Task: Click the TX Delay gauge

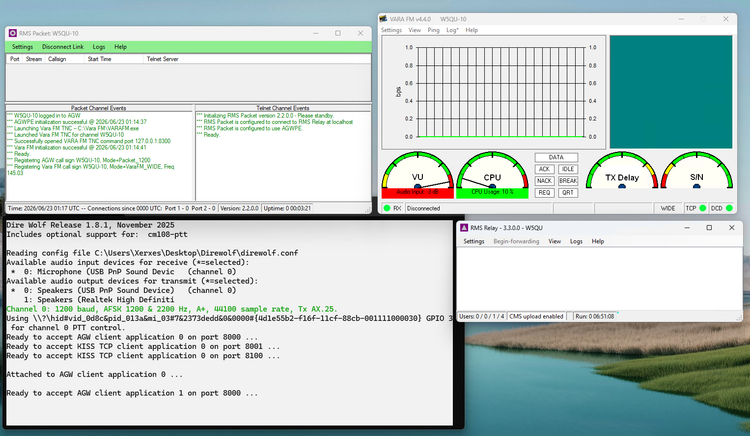Action: [622, 170]
